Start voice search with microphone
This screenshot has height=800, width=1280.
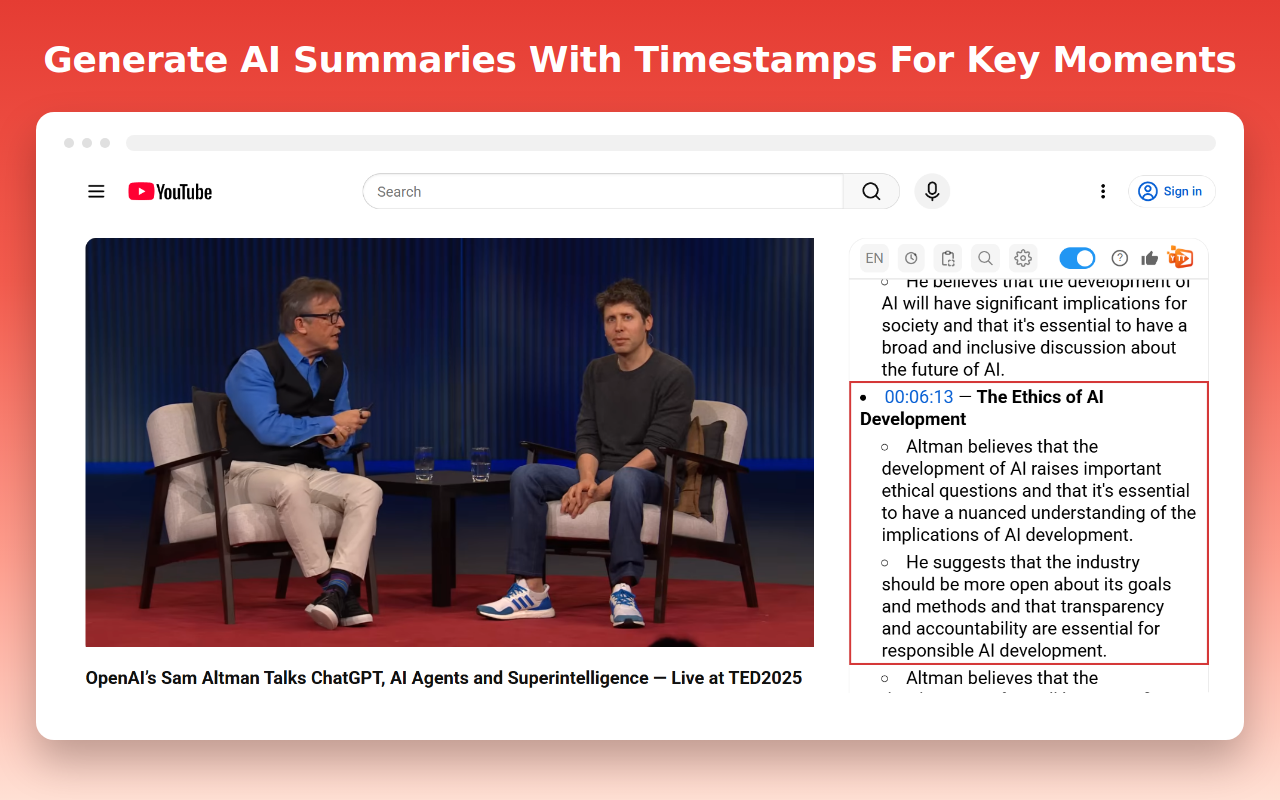tap(932, 191)
